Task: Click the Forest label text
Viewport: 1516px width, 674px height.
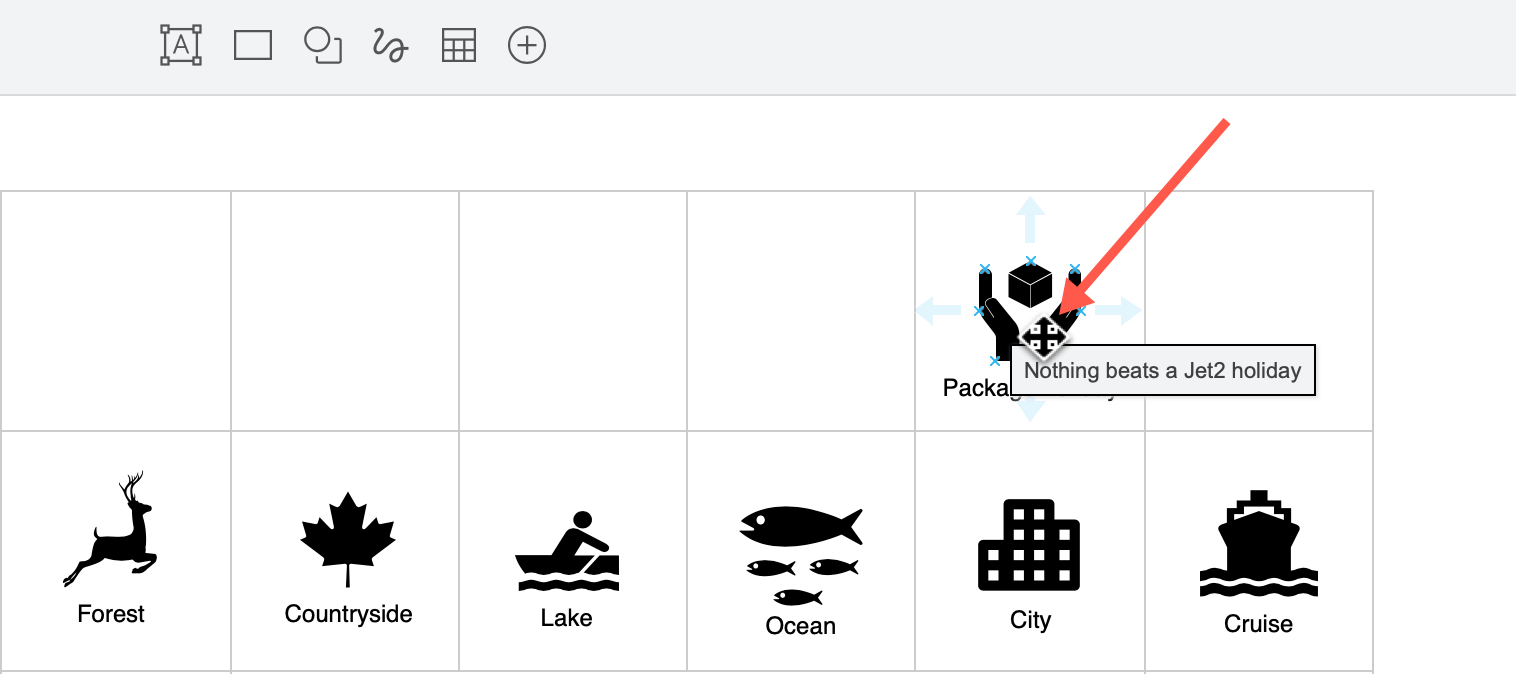Action: [111, 613]
